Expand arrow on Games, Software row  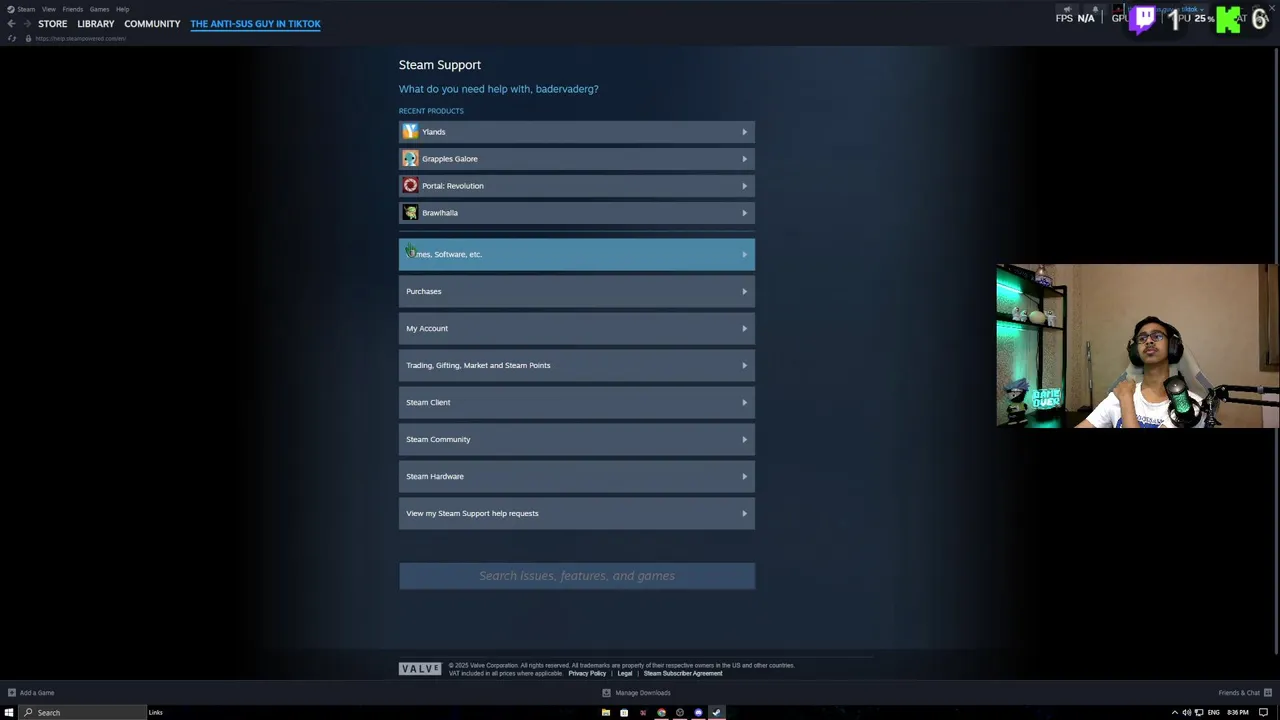tap(744, 254)
